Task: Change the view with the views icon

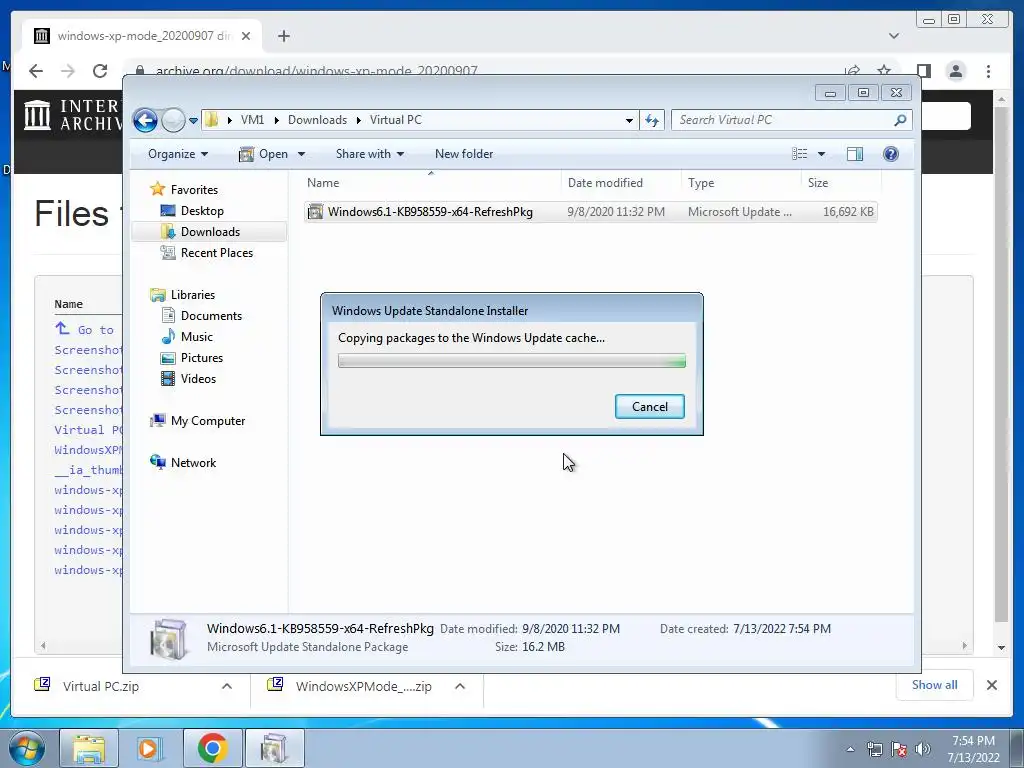Action: tap(799, 154)
